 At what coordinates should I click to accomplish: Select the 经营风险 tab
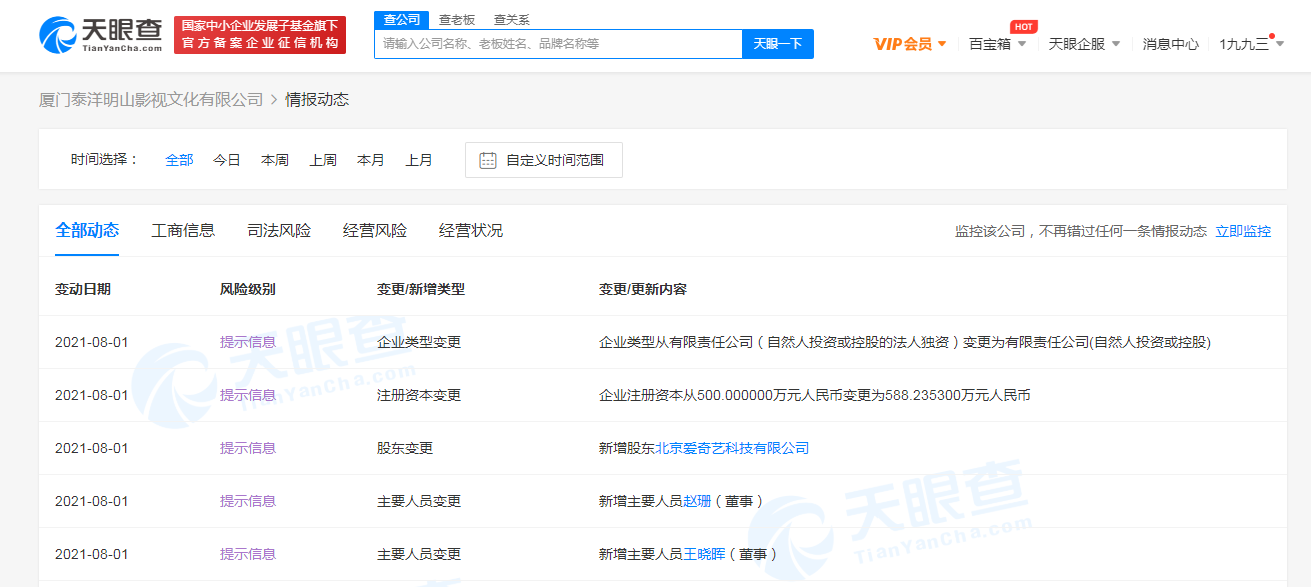[x=375, y=230]
